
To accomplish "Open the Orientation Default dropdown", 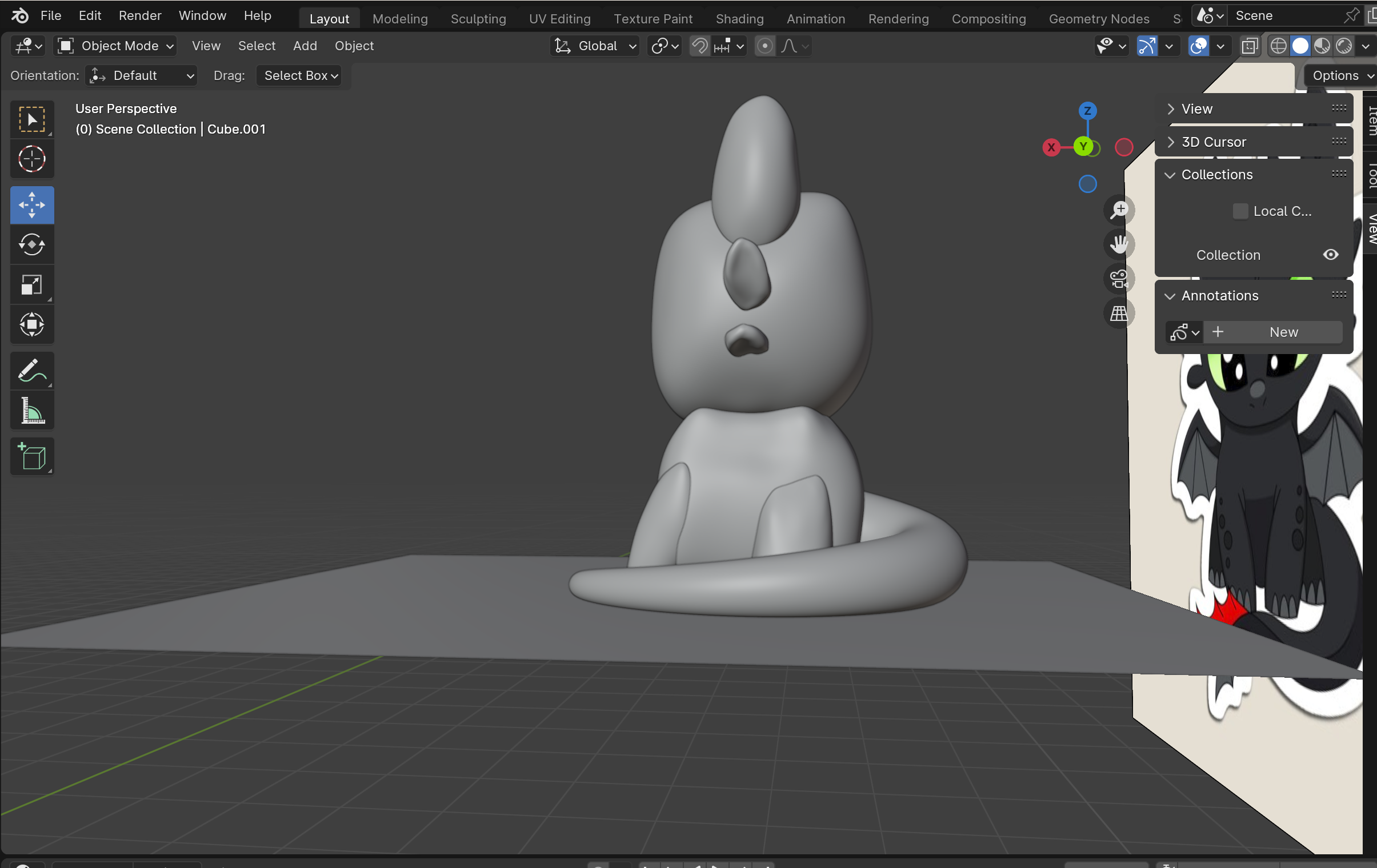I will click(x=141, y=75).
